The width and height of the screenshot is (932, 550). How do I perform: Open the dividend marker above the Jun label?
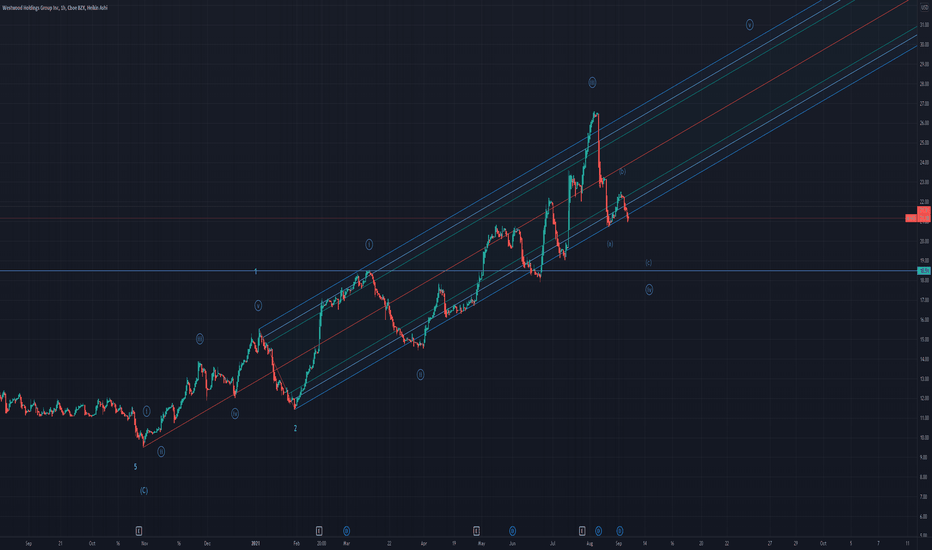pyautogui.click(x=512, y=531)
